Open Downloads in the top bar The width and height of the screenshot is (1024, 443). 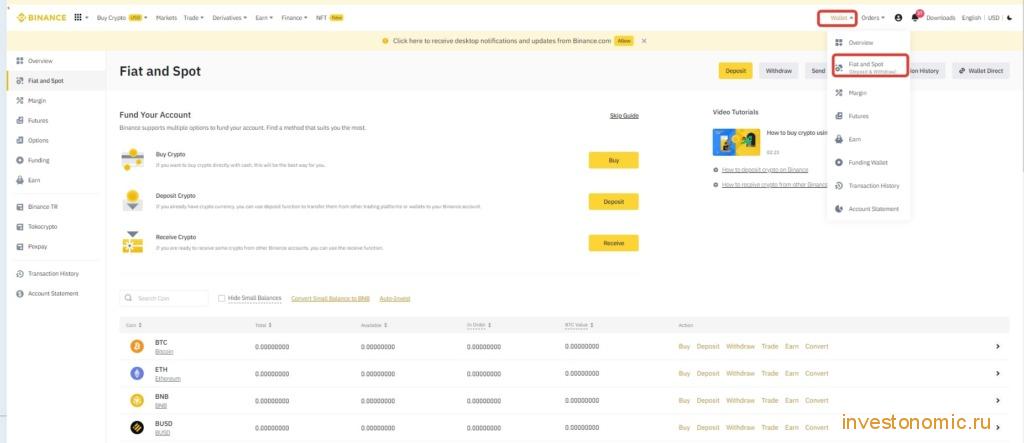(940, 18)
